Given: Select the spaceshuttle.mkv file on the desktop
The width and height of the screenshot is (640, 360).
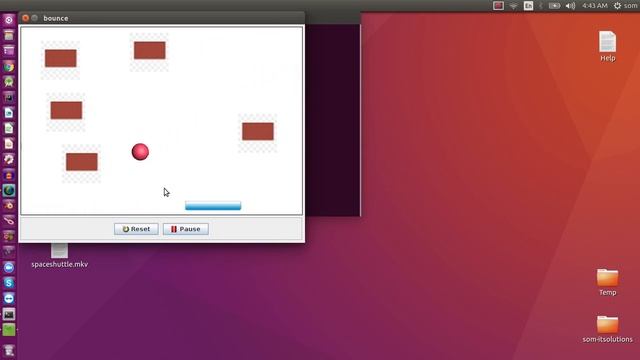Looking at the screenshot, I should click(60, 256).
